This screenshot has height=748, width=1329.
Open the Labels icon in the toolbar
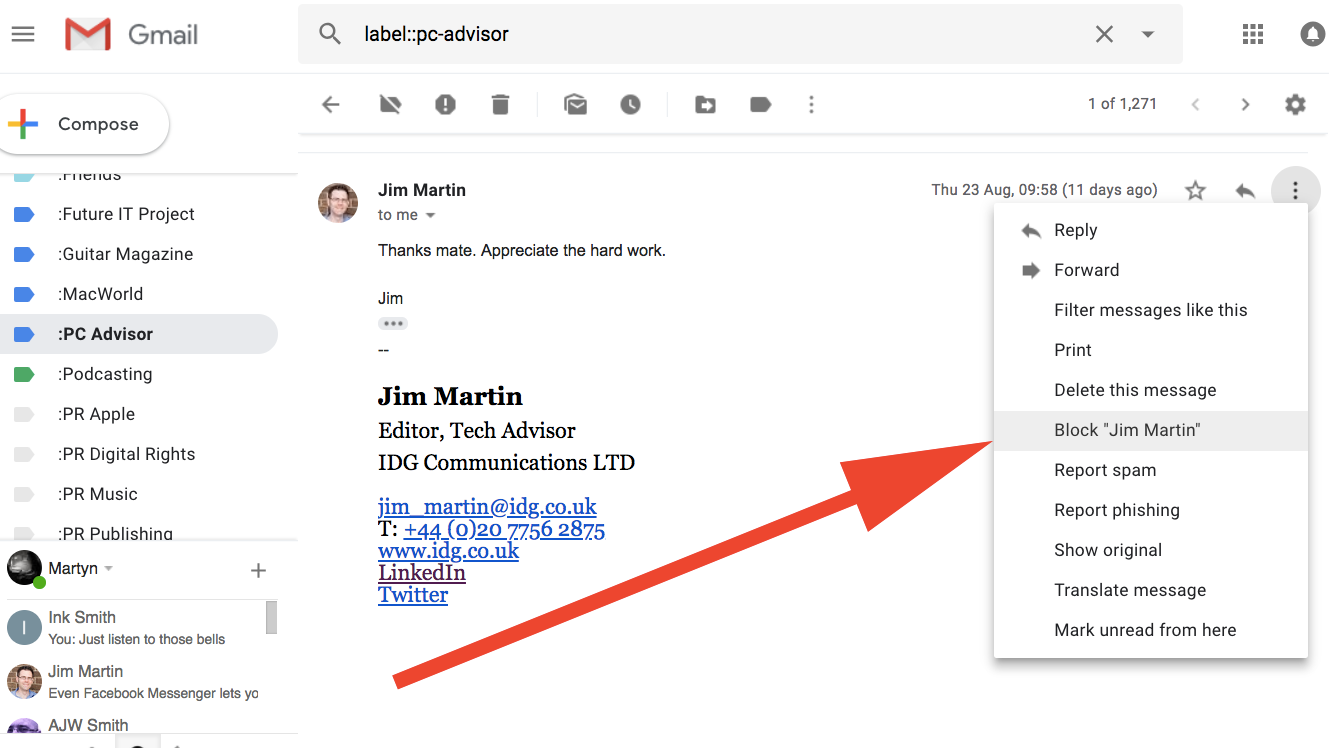pos(760,104)
